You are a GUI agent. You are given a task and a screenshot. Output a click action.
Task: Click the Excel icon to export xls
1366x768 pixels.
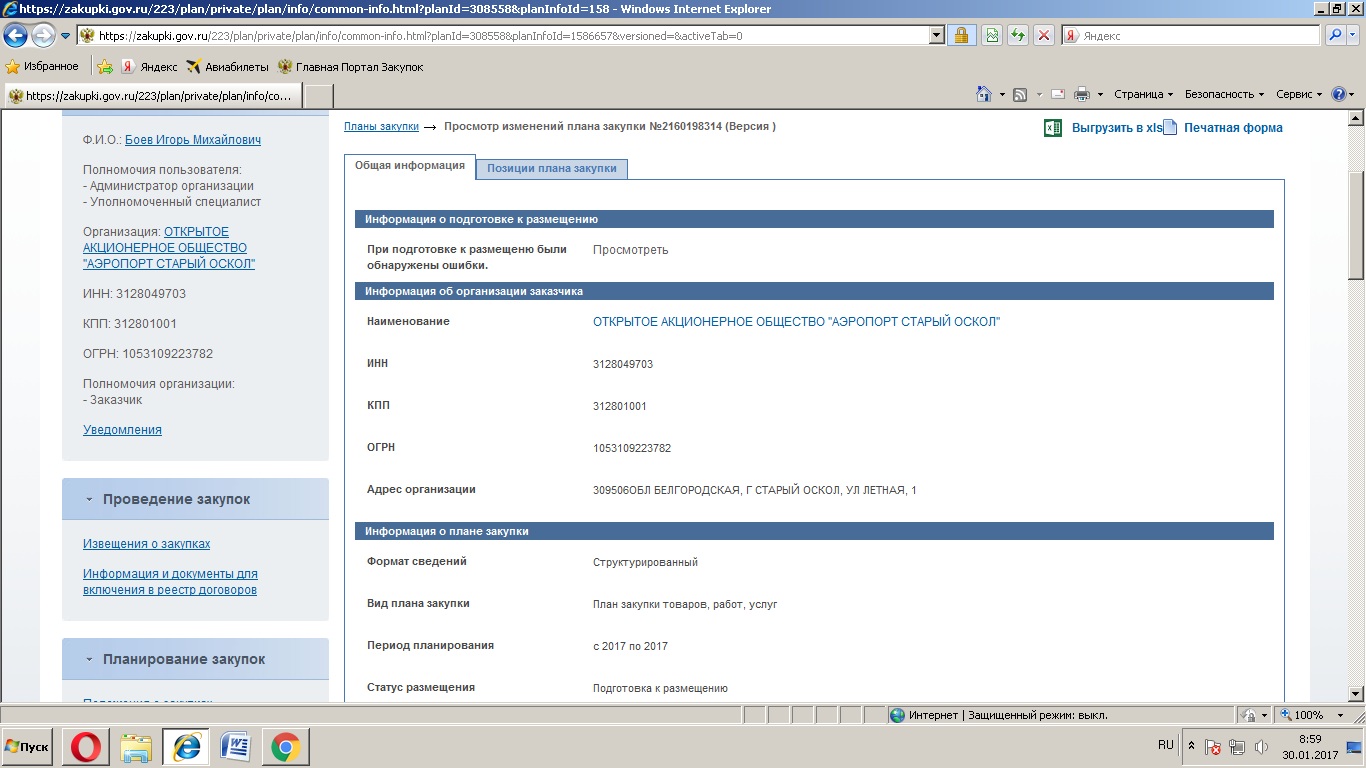[x=1052, y=128]
